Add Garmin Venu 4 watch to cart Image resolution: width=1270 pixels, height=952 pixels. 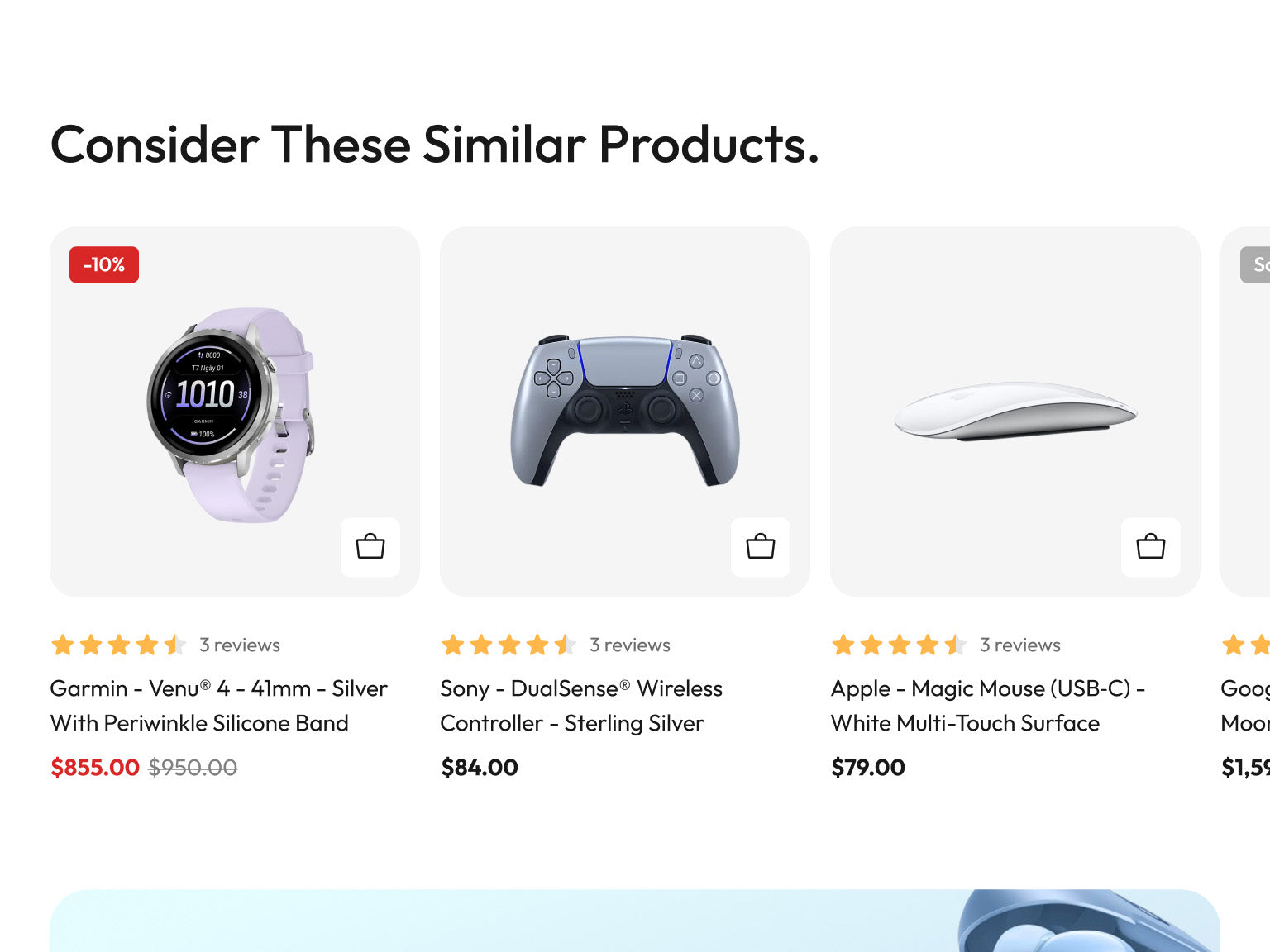coord(370,547)
